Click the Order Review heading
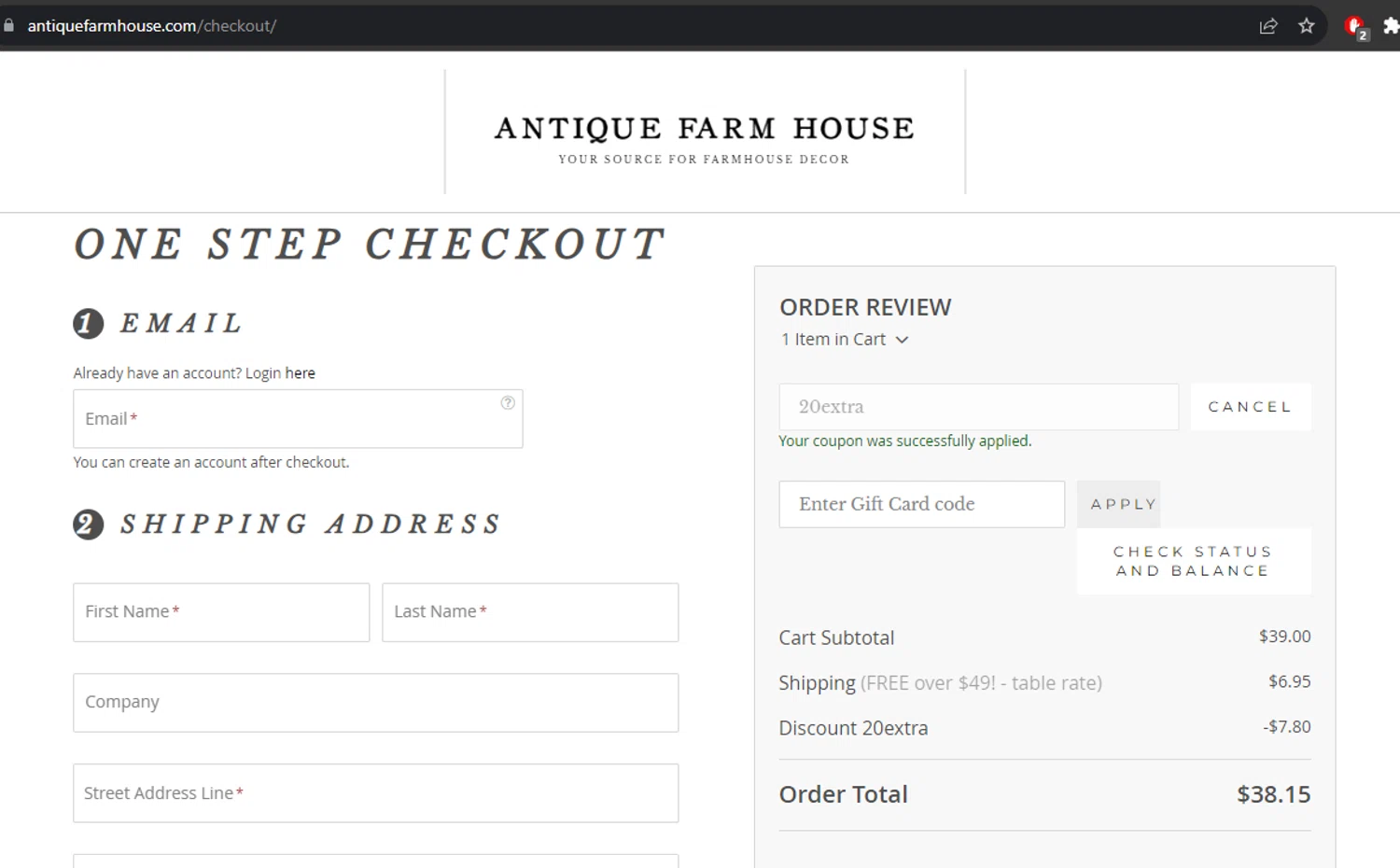 (x=865, y=307)
